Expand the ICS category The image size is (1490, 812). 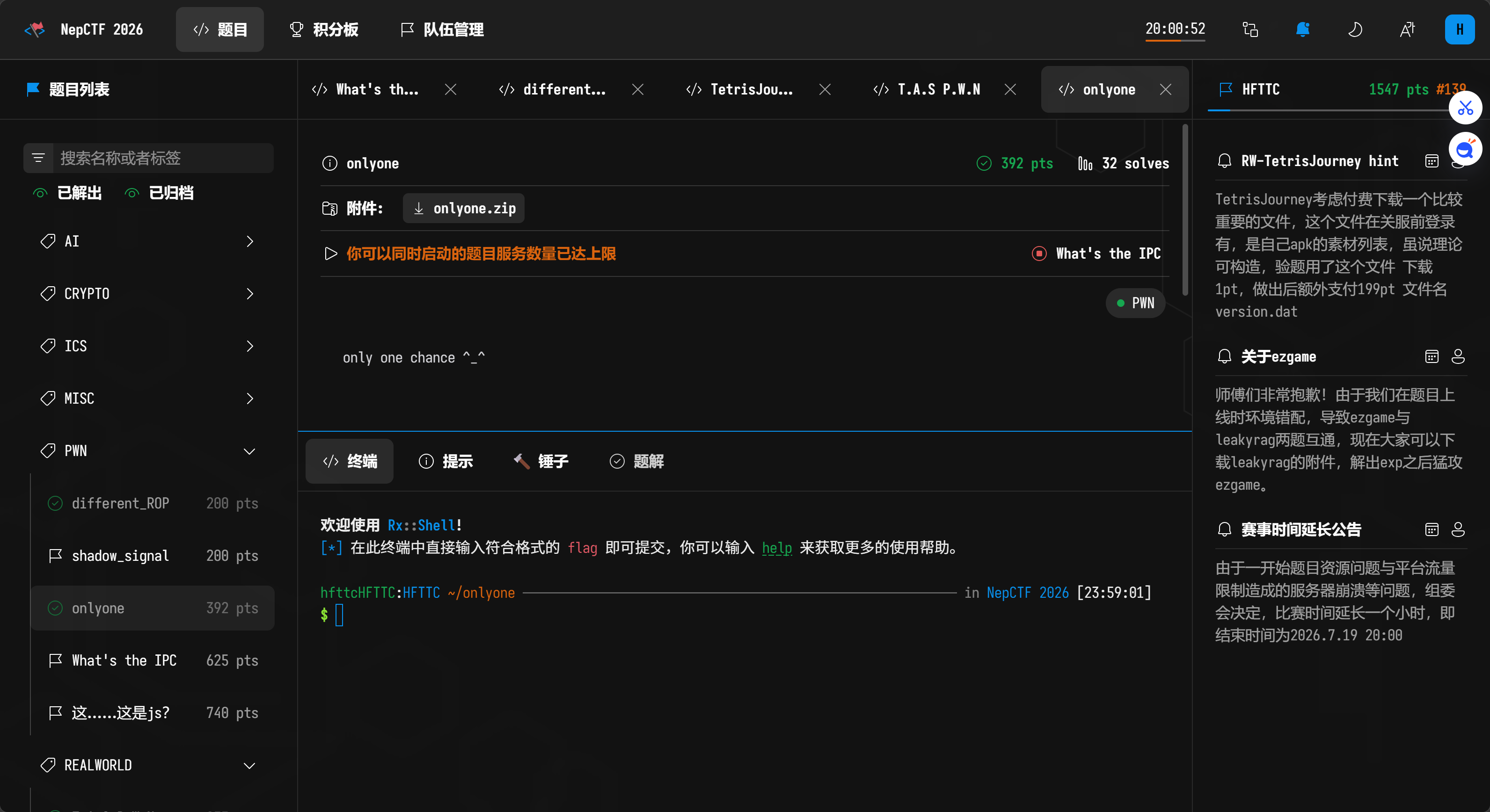148,346
